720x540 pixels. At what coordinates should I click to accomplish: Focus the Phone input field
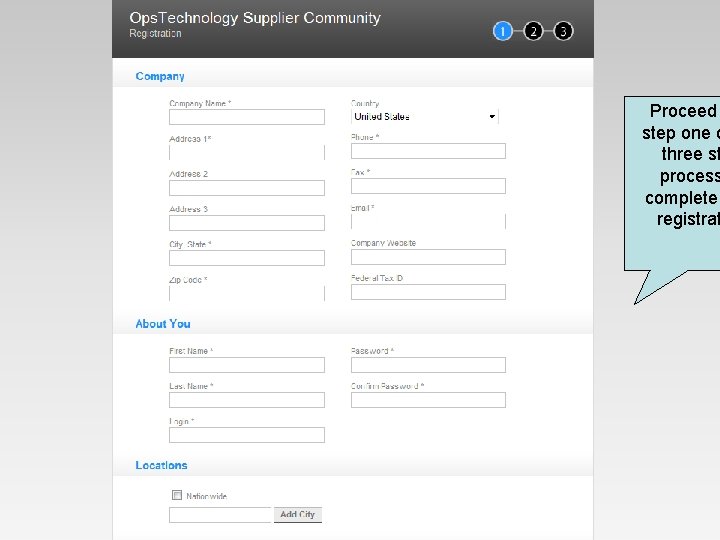pyautogui.click(x=428, y=151)
